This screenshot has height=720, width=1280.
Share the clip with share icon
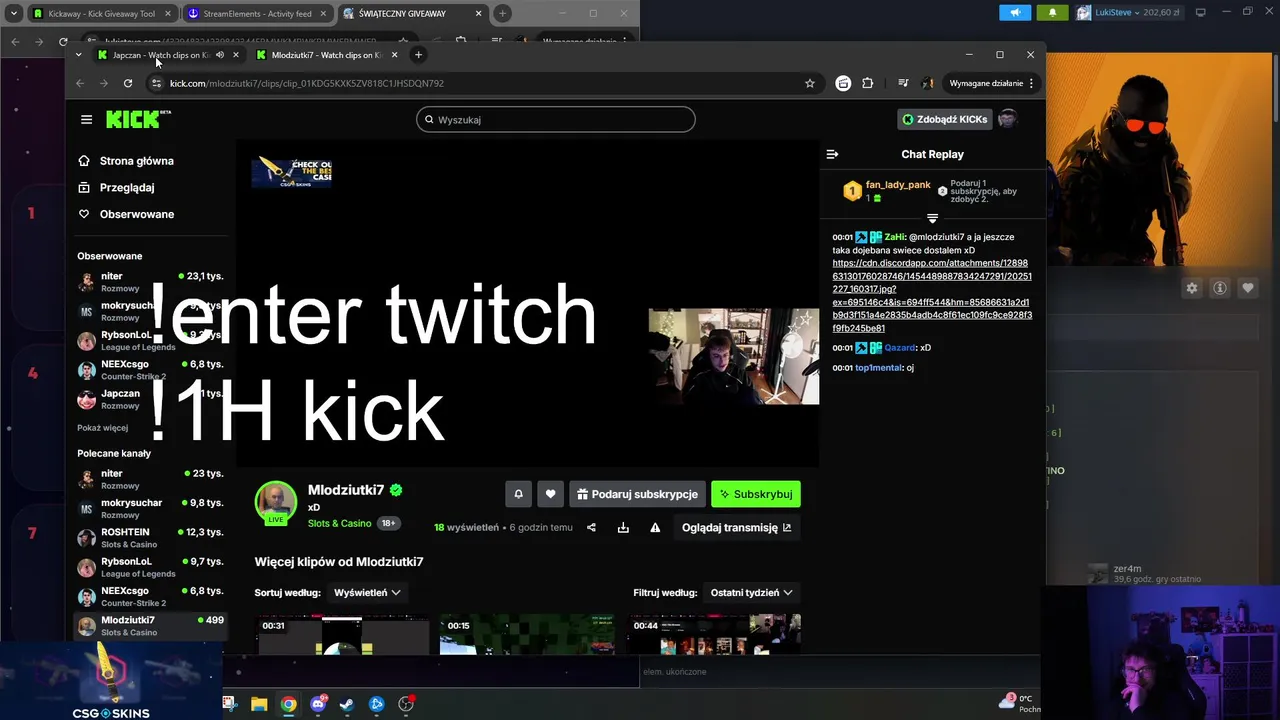[591, 528]
